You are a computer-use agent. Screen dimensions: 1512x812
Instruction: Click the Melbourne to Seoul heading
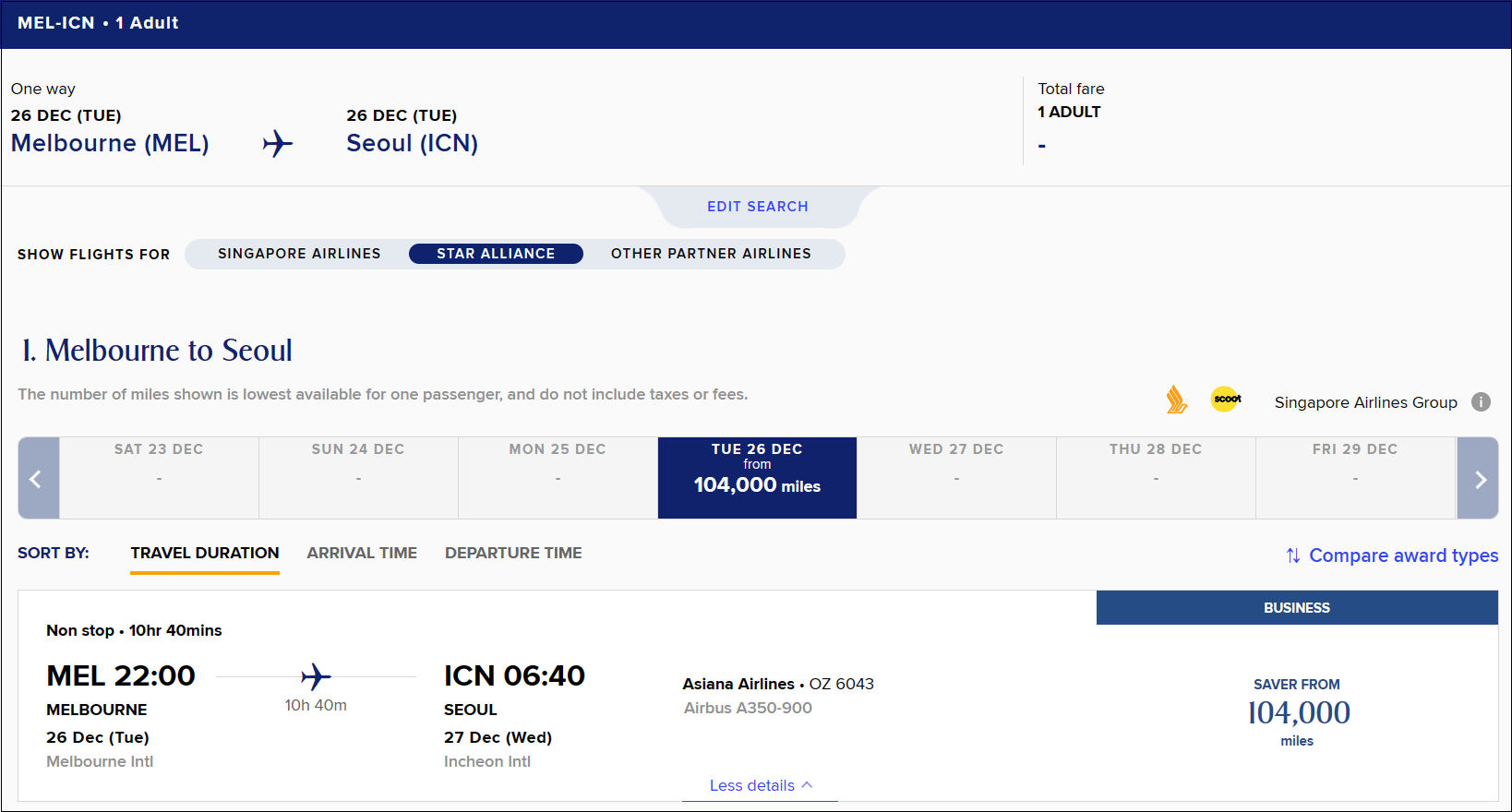[157, 351]
